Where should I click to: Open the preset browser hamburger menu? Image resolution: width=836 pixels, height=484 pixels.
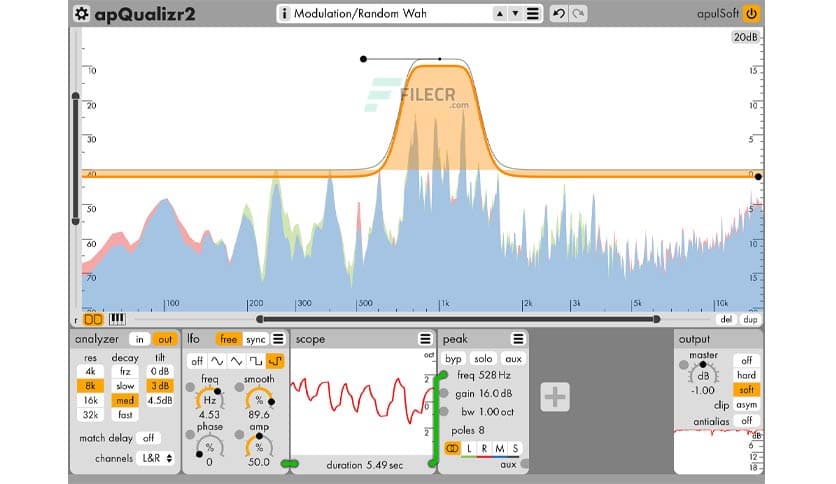pos(532,14)
